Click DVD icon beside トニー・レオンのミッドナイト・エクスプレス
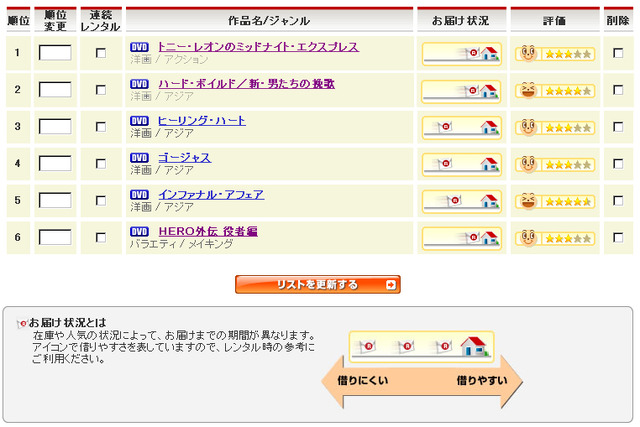 [x=139, y=47]
